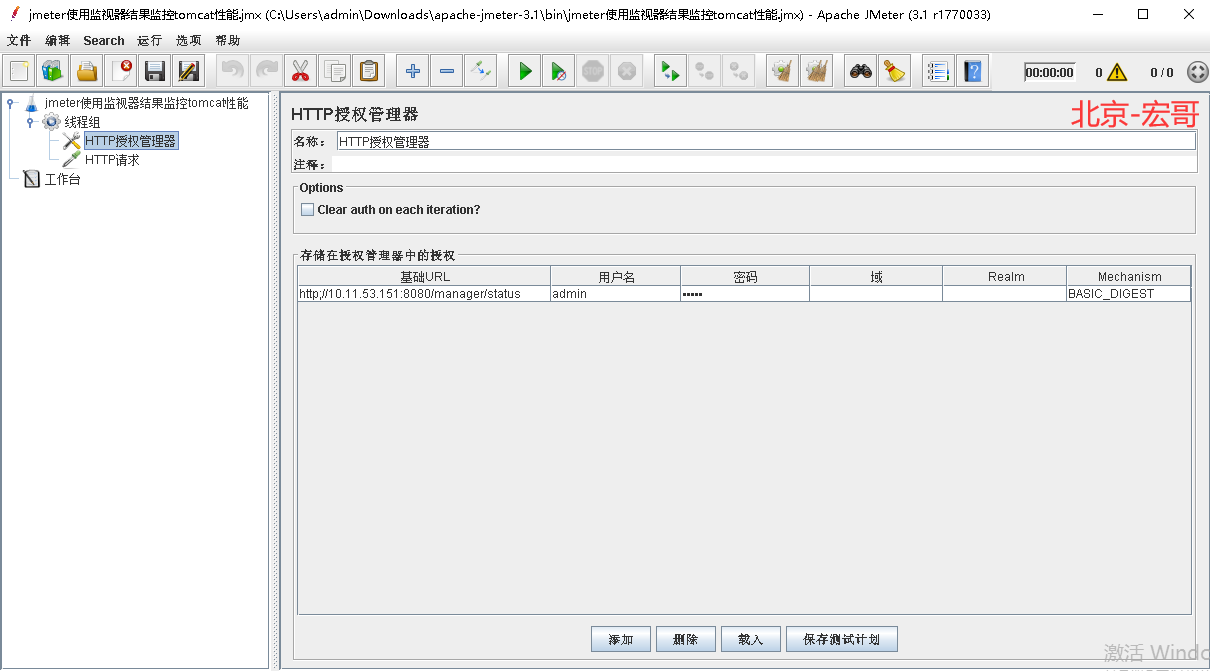1210x671 pixels.
Task: Click the Shutdown test icon
Action: pyautogui.click(x=627, y=71)
